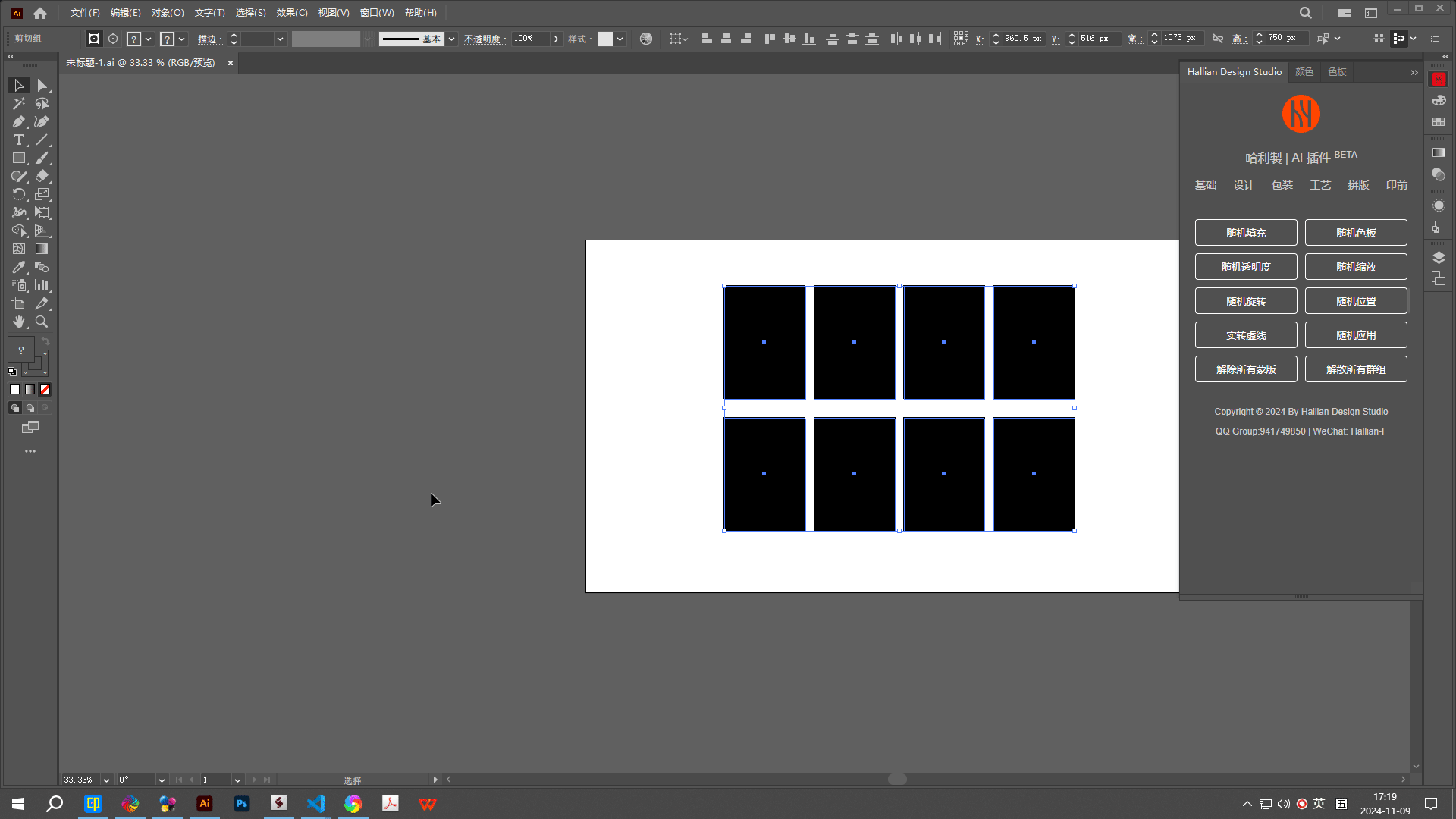
Task: Switch to the 颜色 panel tab
Action: (x=1304, y=72)
